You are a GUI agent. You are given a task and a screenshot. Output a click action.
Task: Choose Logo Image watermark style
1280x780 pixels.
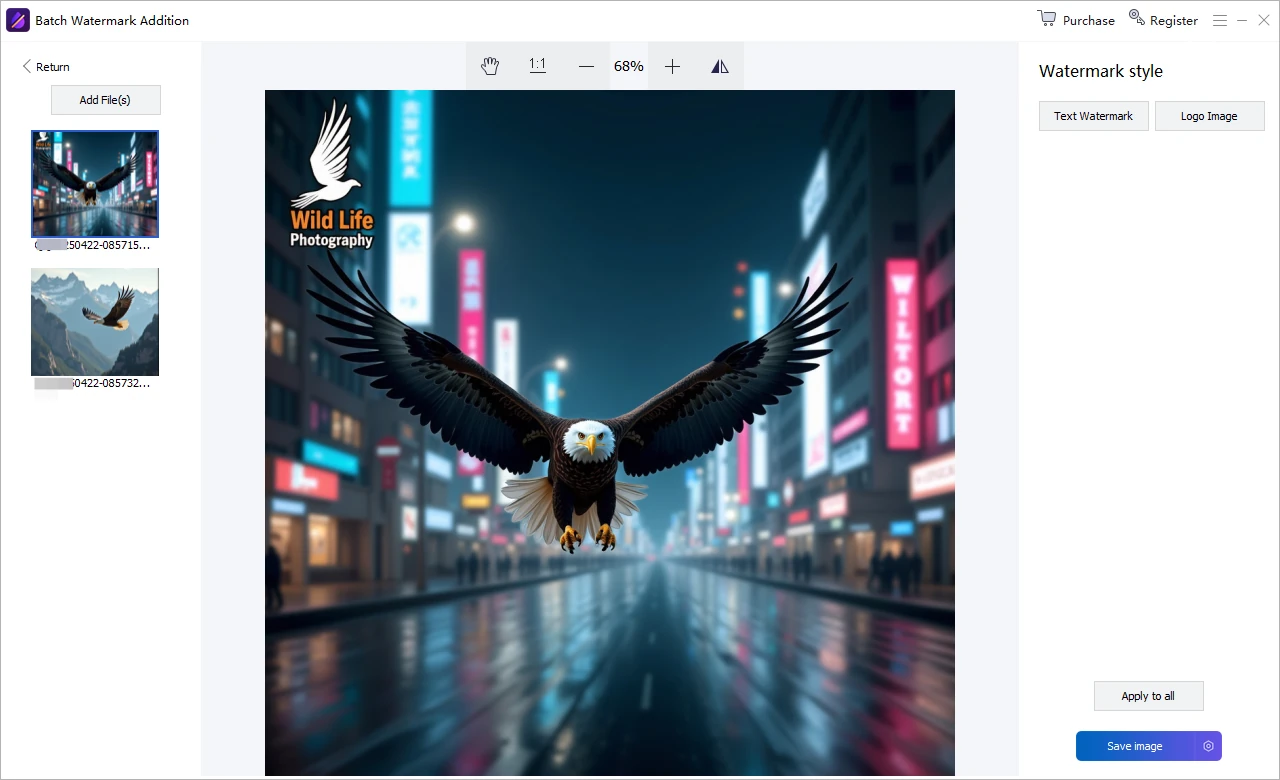click(1209, 116)
